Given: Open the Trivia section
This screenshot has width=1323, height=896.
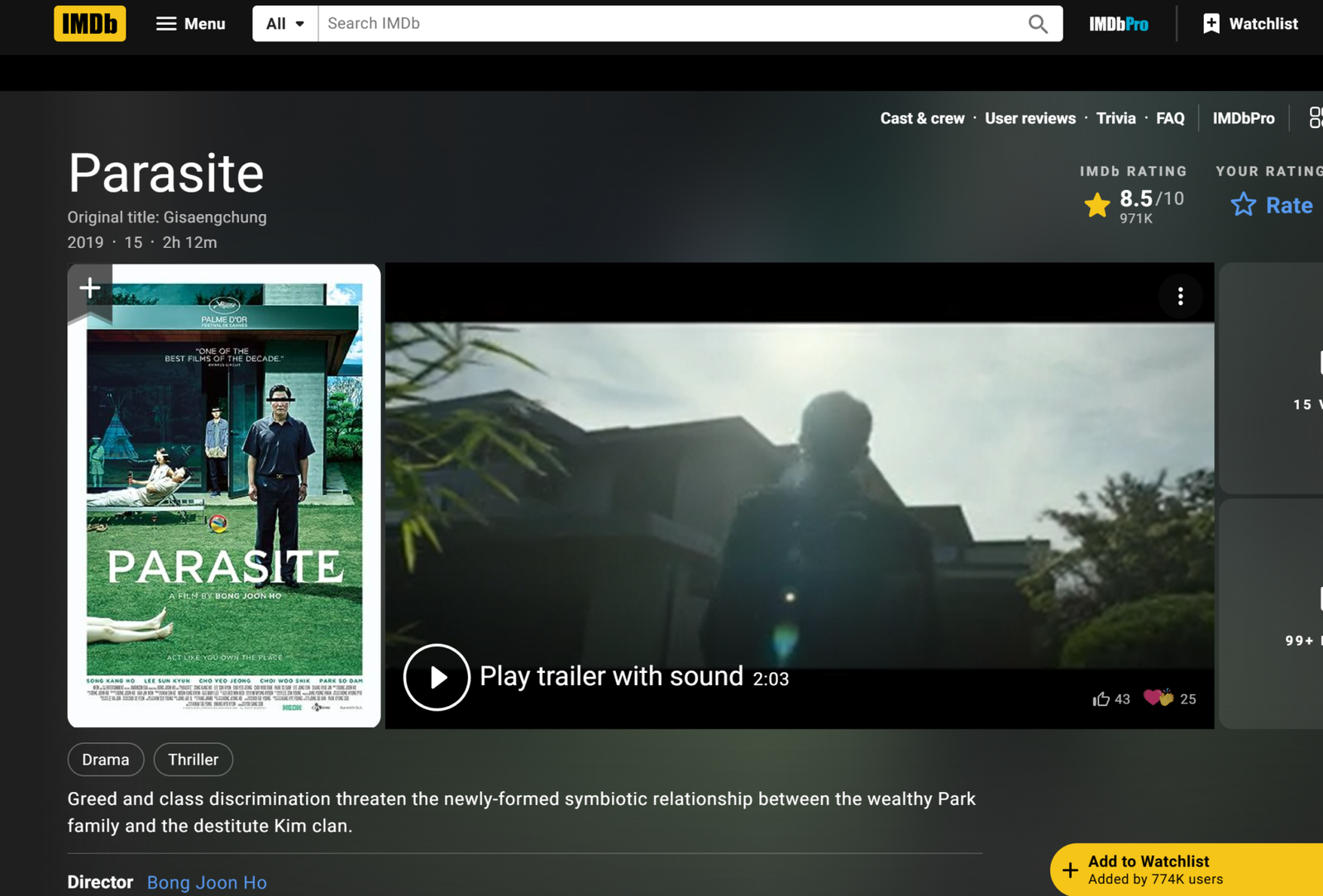Looking at the screenshot, I should click(1115, 118).
